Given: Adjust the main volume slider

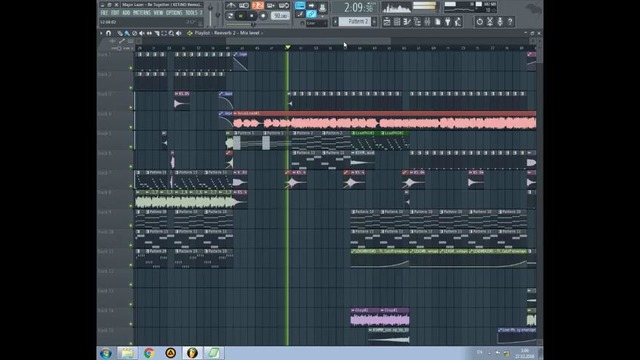Looking at the screenshot, I should [210, 14].
